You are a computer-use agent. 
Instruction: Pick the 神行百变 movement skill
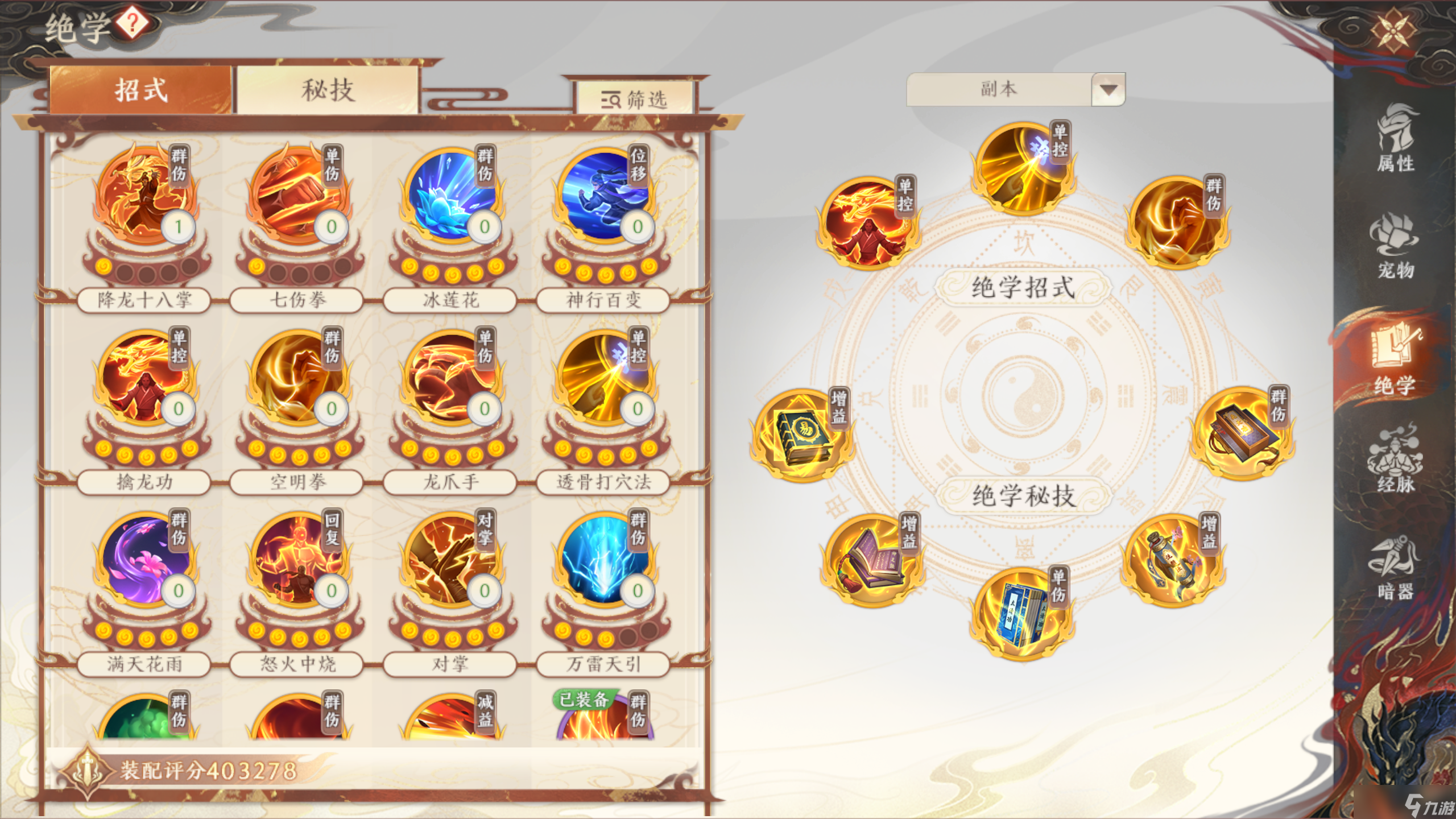click(x=604, y=196)
